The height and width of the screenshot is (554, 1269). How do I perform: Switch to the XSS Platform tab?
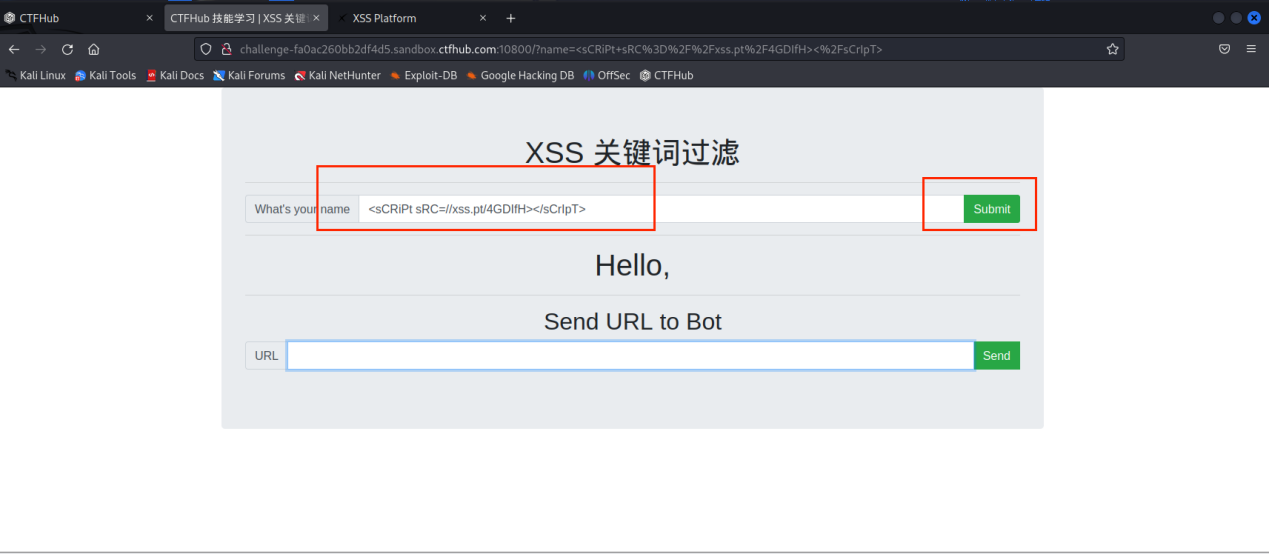point(413,18)
